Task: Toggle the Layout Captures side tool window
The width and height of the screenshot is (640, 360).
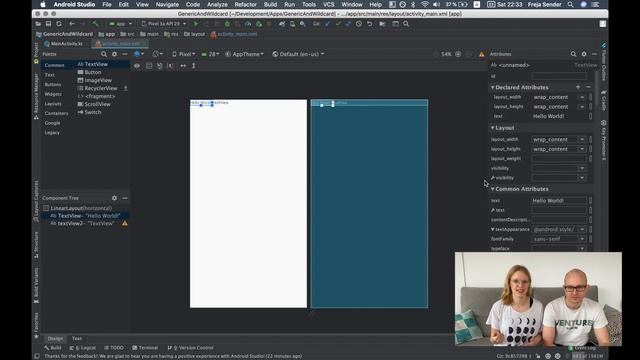Action: click(36, 201)
